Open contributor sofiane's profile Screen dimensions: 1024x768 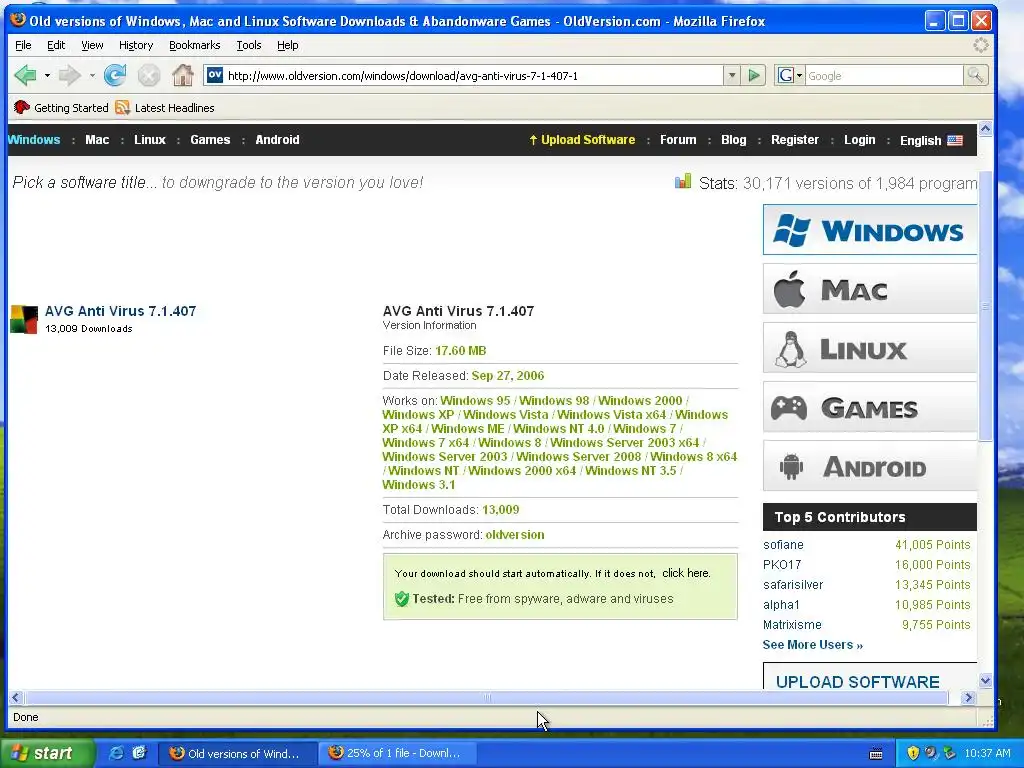783,545
